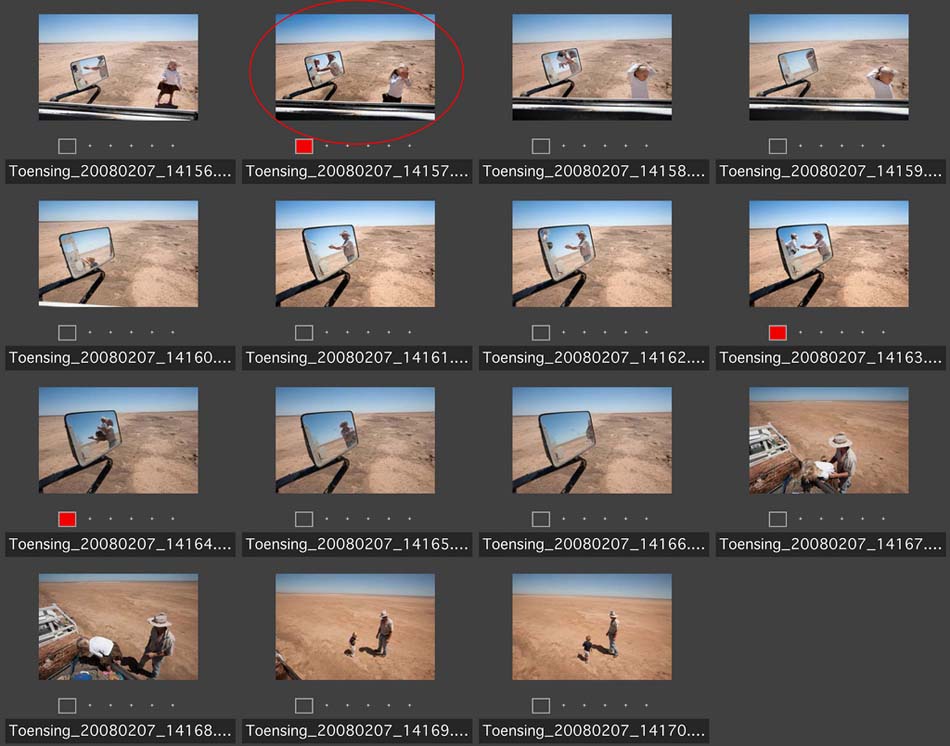950x746 pixels.
Task: Select thumbnail Toensing_20080207_14165
Action: [355, 441]
